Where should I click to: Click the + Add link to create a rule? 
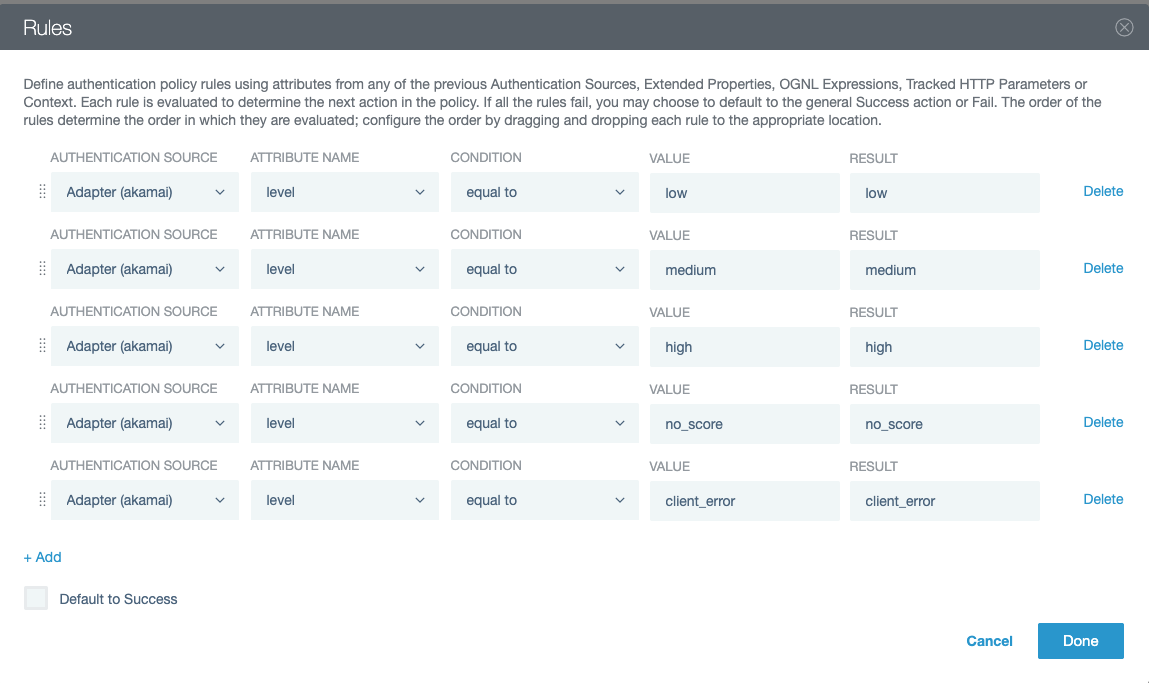42,557
